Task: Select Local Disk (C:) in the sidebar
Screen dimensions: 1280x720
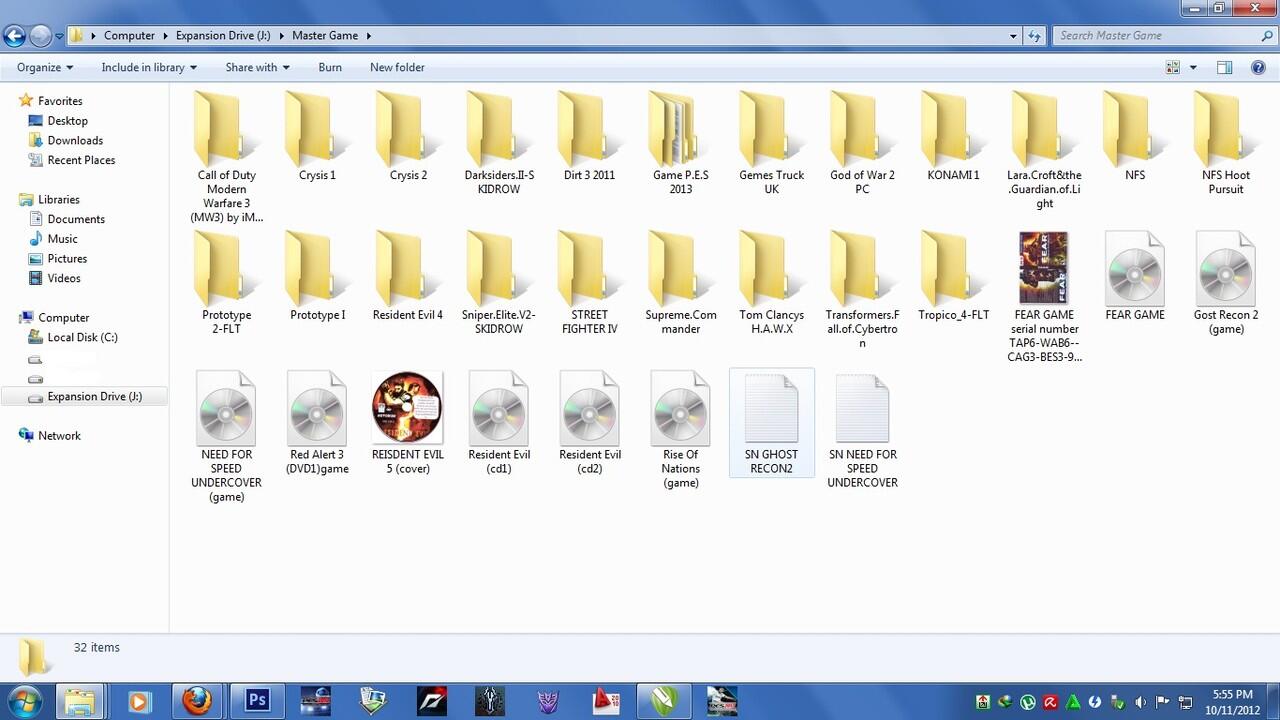Action: (x=82, y=337)
